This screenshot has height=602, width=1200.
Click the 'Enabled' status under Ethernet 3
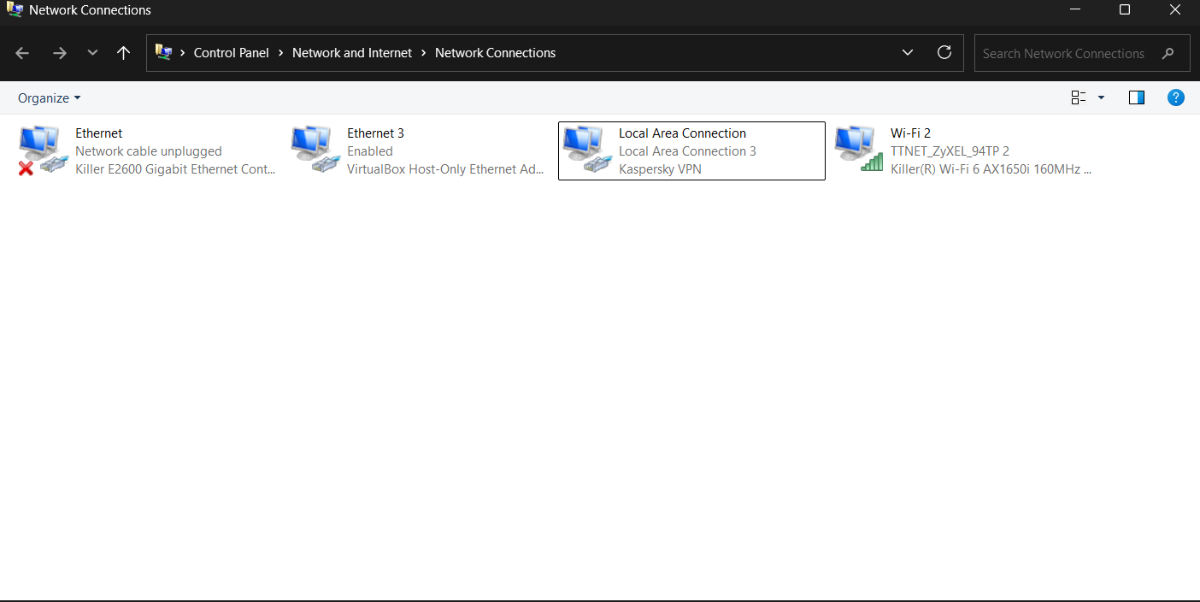click(x=370, y=151)
